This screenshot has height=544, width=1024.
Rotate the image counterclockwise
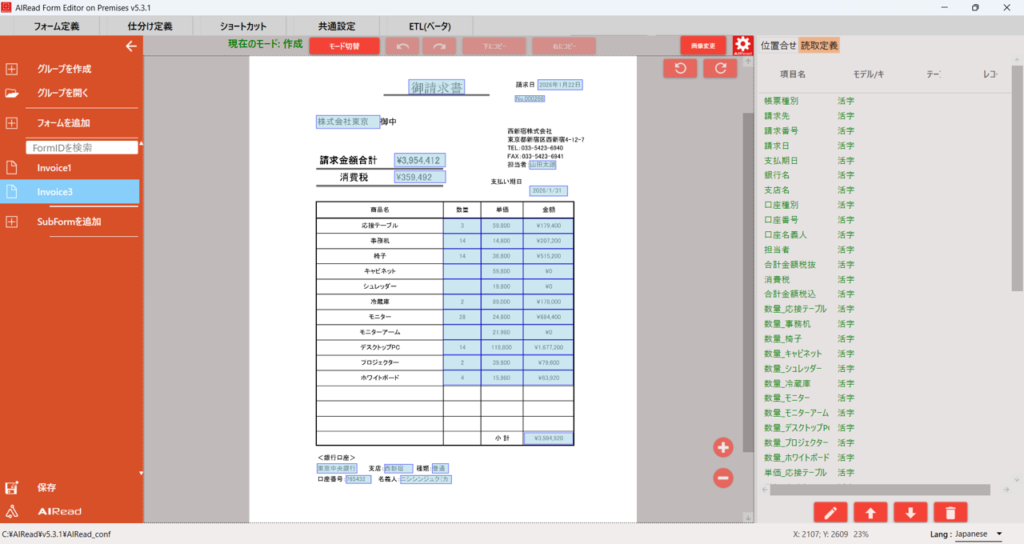[x=680, y=68]
